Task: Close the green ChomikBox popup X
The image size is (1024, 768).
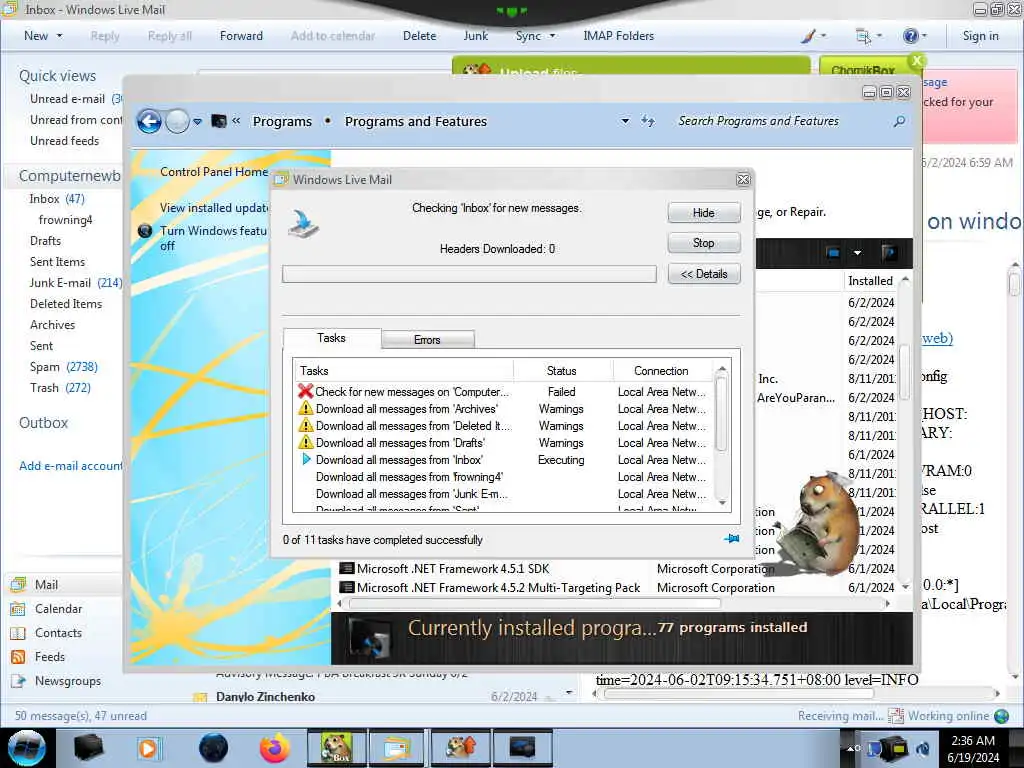Action: [x=917, y=61]
